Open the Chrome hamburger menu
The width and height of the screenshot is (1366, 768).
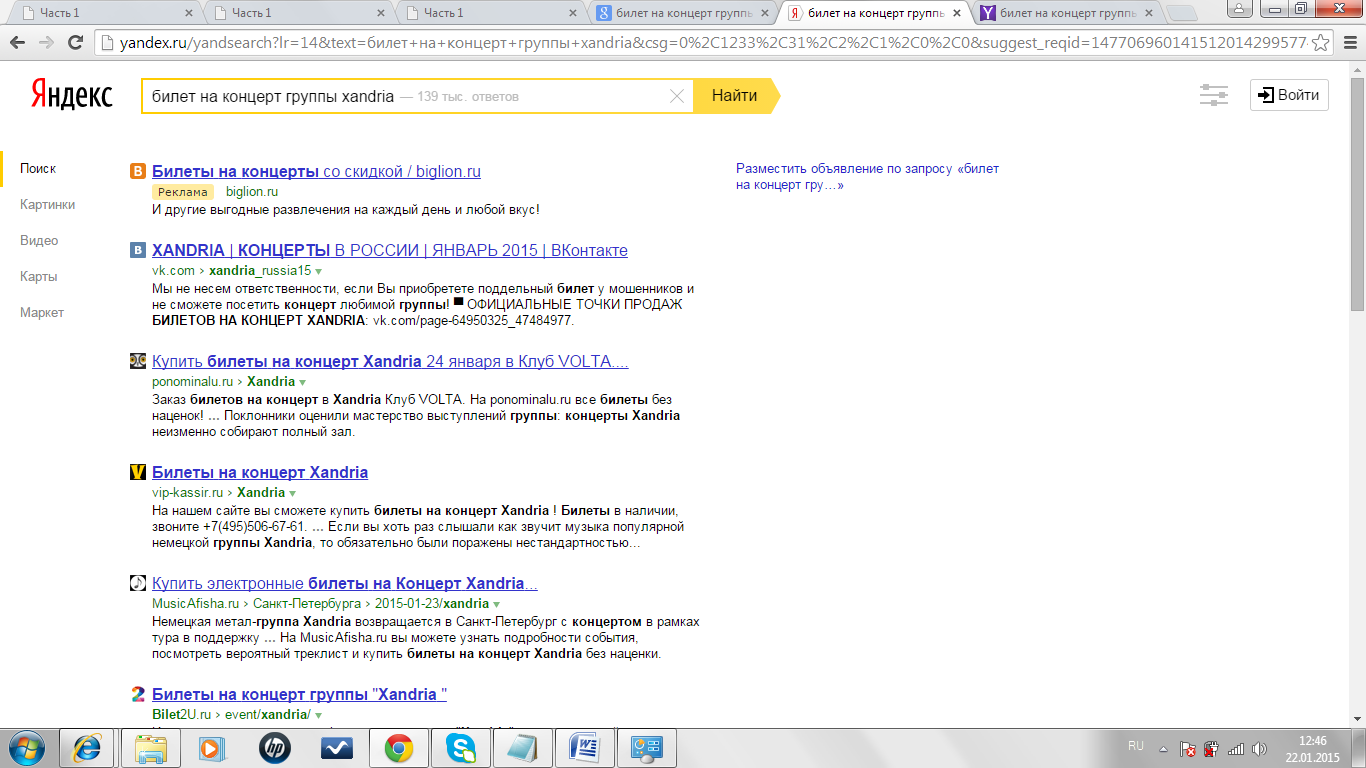click(1348, 43)
